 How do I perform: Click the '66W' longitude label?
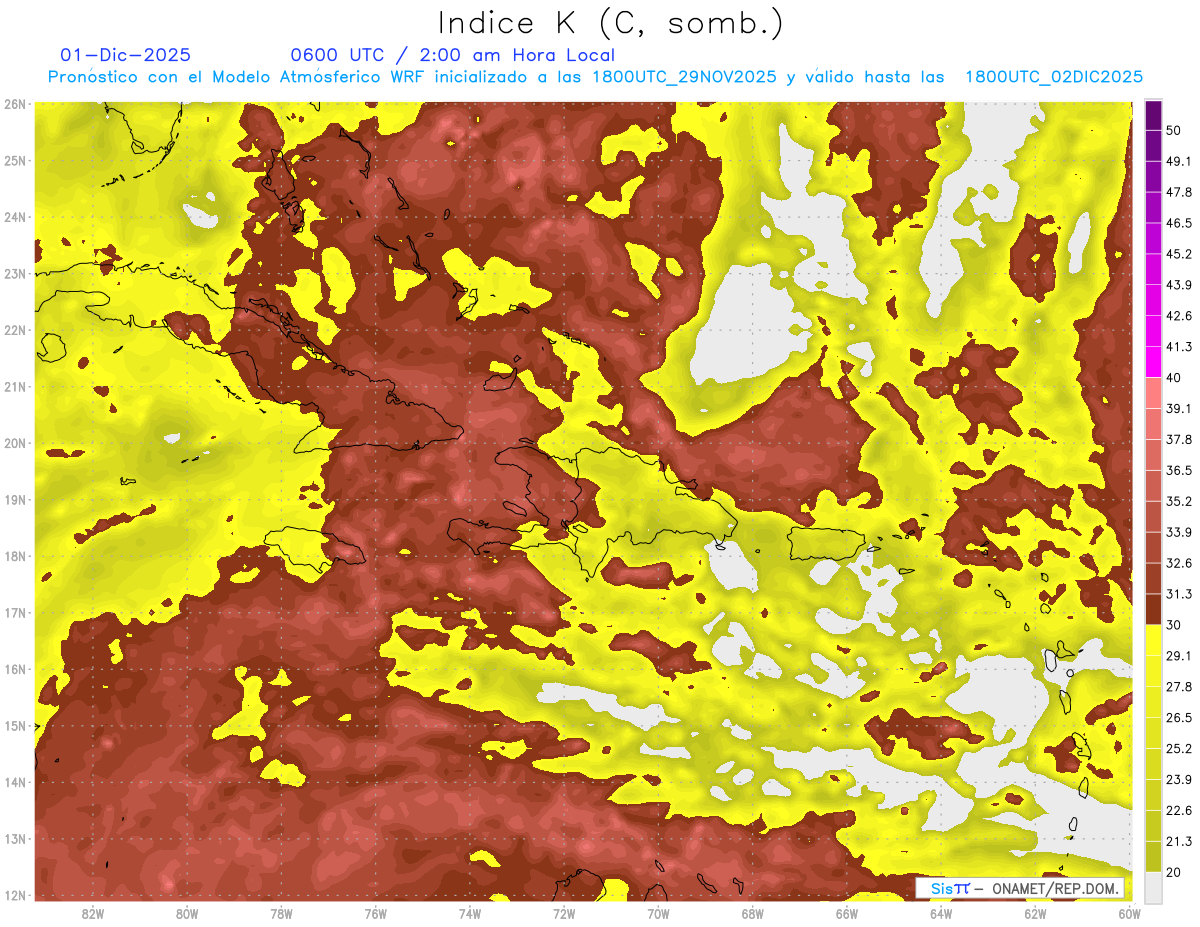[x=847, y=914]
